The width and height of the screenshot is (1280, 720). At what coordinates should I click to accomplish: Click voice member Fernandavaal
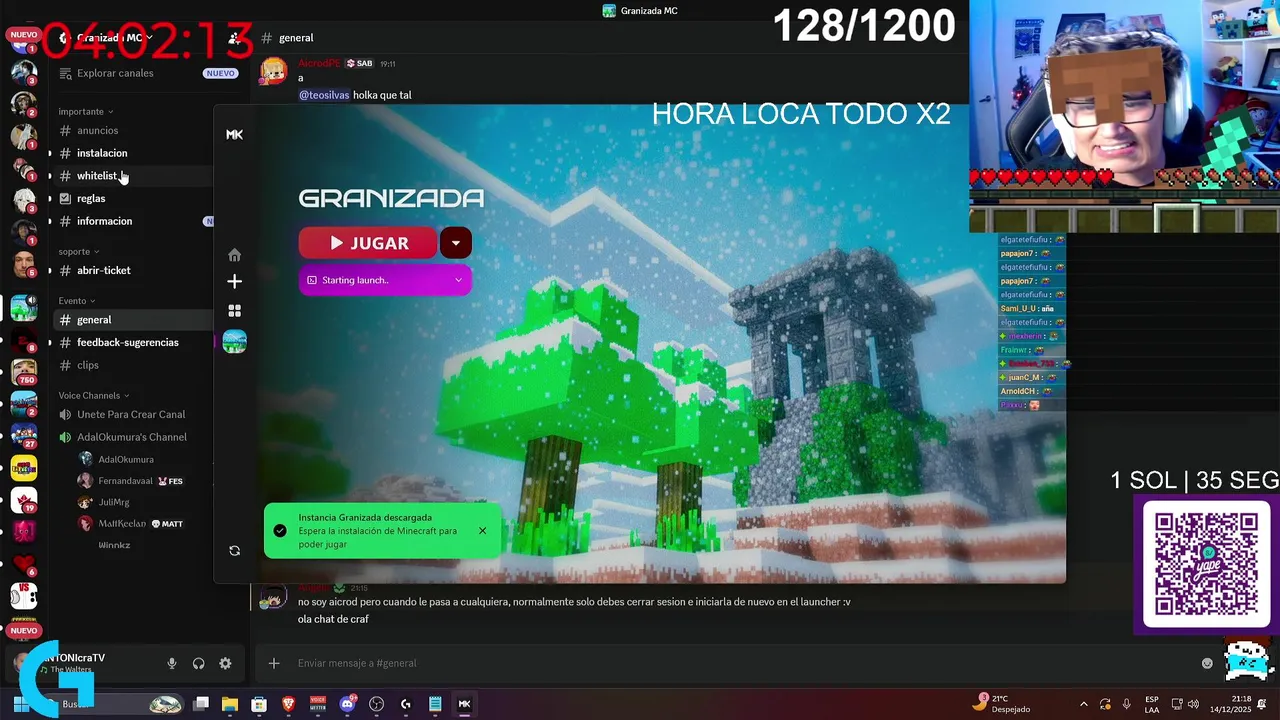click(126, 481)
